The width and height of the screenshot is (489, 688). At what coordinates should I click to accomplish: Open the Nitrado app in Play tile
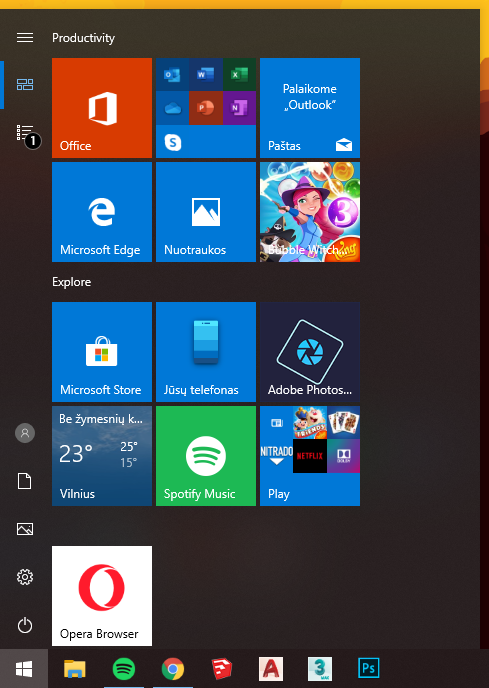(277, 456)
